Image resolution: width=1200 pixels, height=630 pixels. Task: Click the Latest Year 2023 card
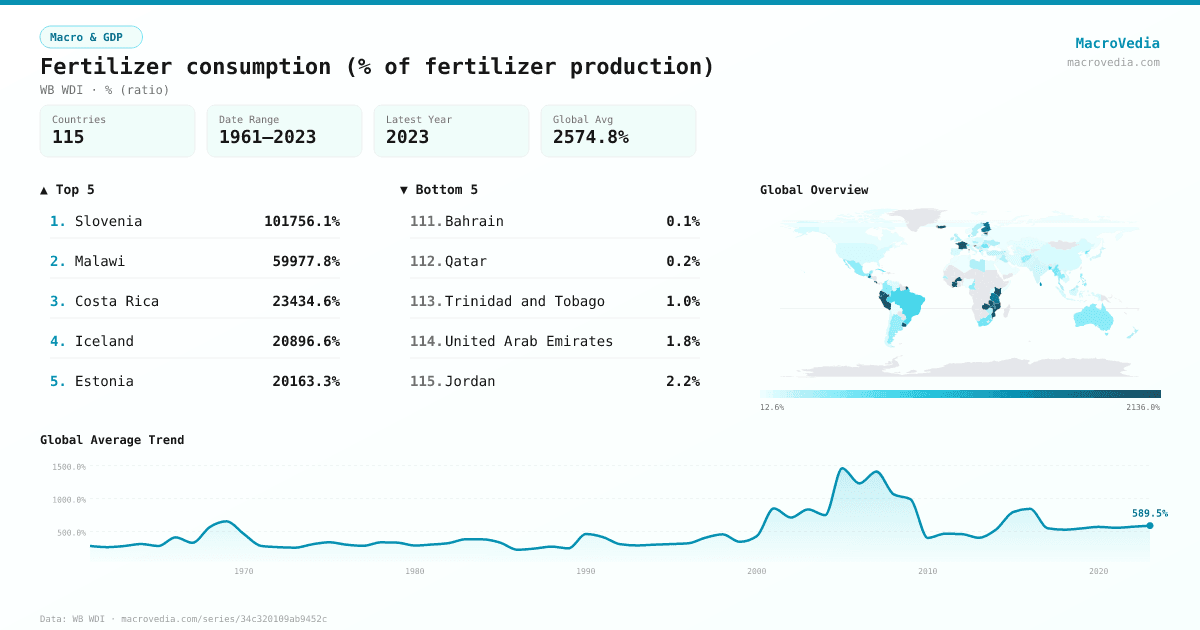click(451, 131)
